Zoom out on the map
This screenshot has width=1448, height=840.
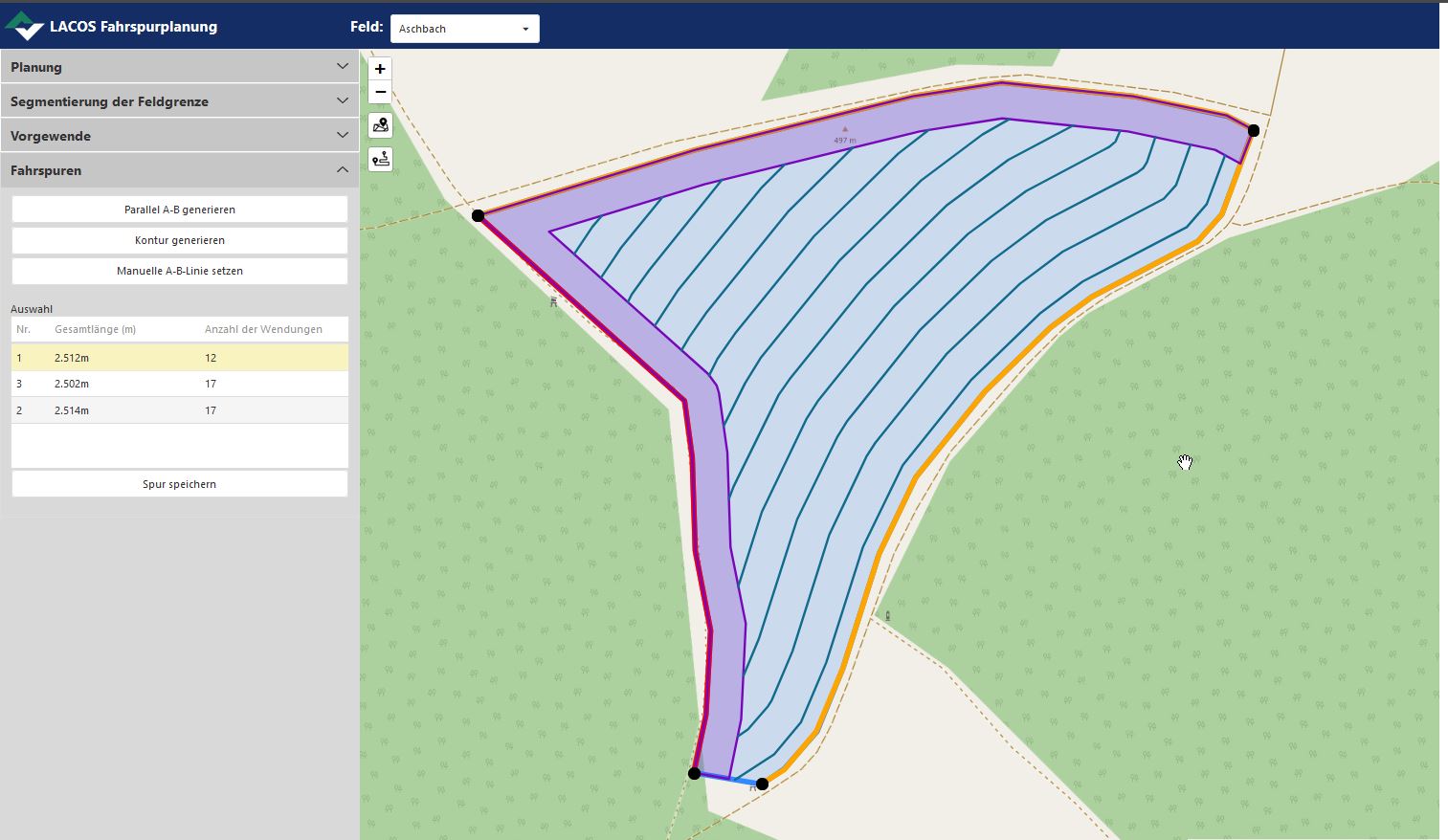point(380,93)
